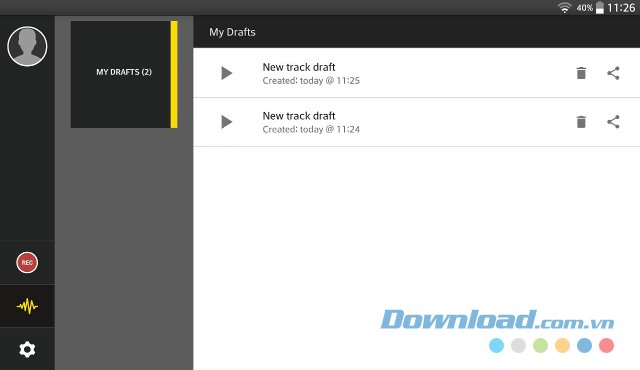
Task: Play the draft created at 11:24
Action: [227, 122]
